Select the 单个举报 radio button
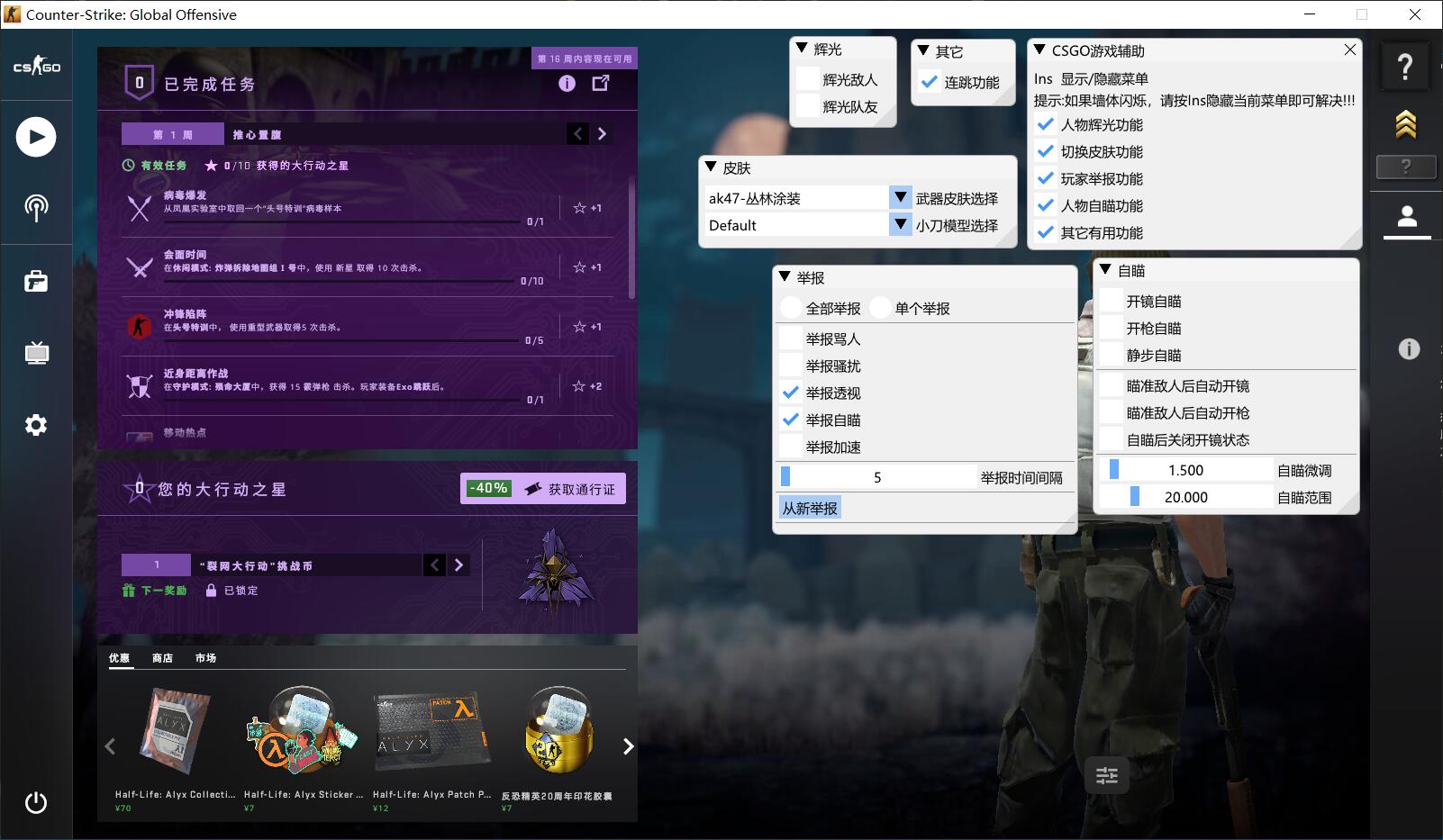Viewport: 1443px width, 840px height. coord(880,308)
